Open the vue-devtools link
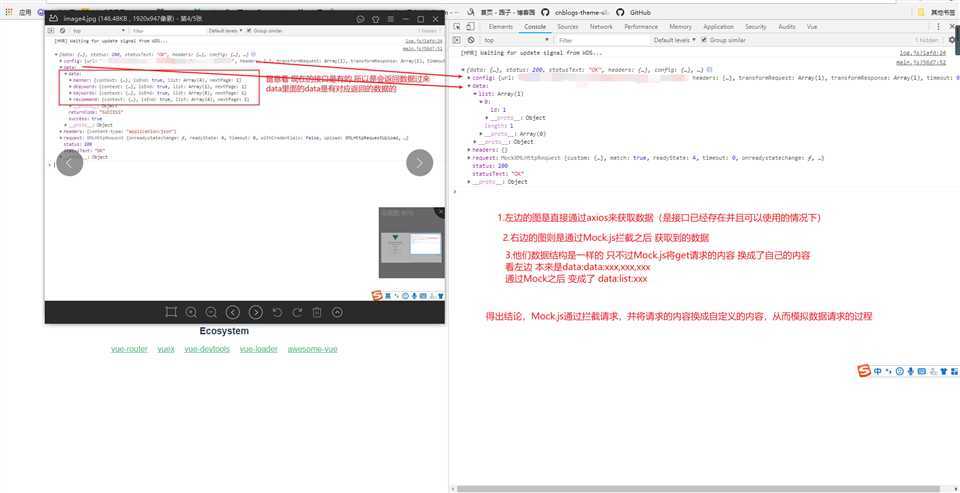 [207, 349]
